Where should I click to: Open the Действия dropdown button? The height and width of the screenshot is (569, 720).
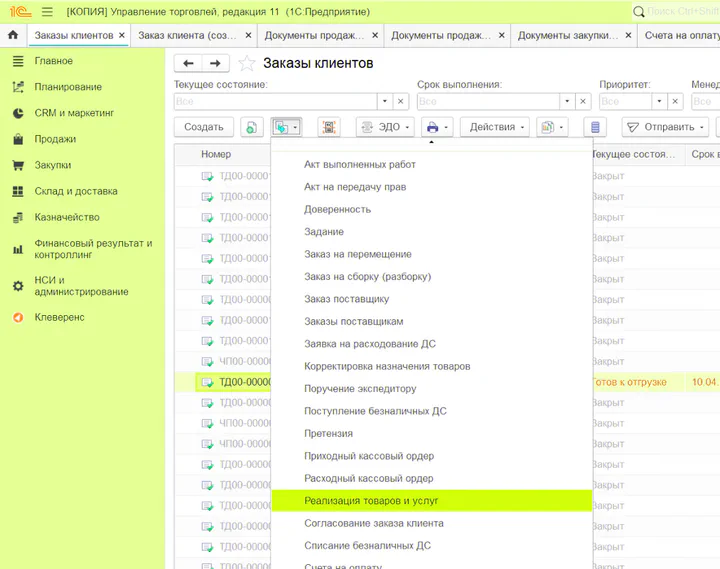[497, 127]
